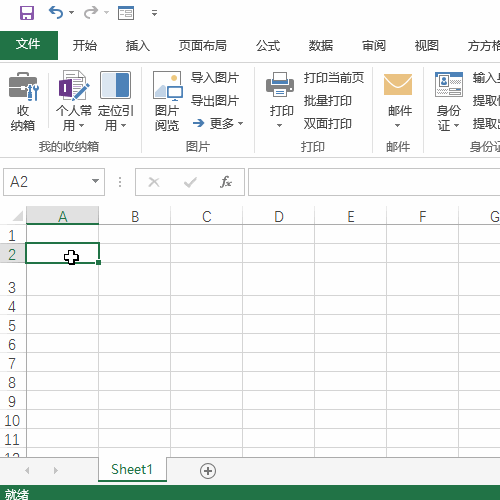Select row 5 header
This screenshot has width=500, height=500.
pyautogui.click(x=13, y=325)
